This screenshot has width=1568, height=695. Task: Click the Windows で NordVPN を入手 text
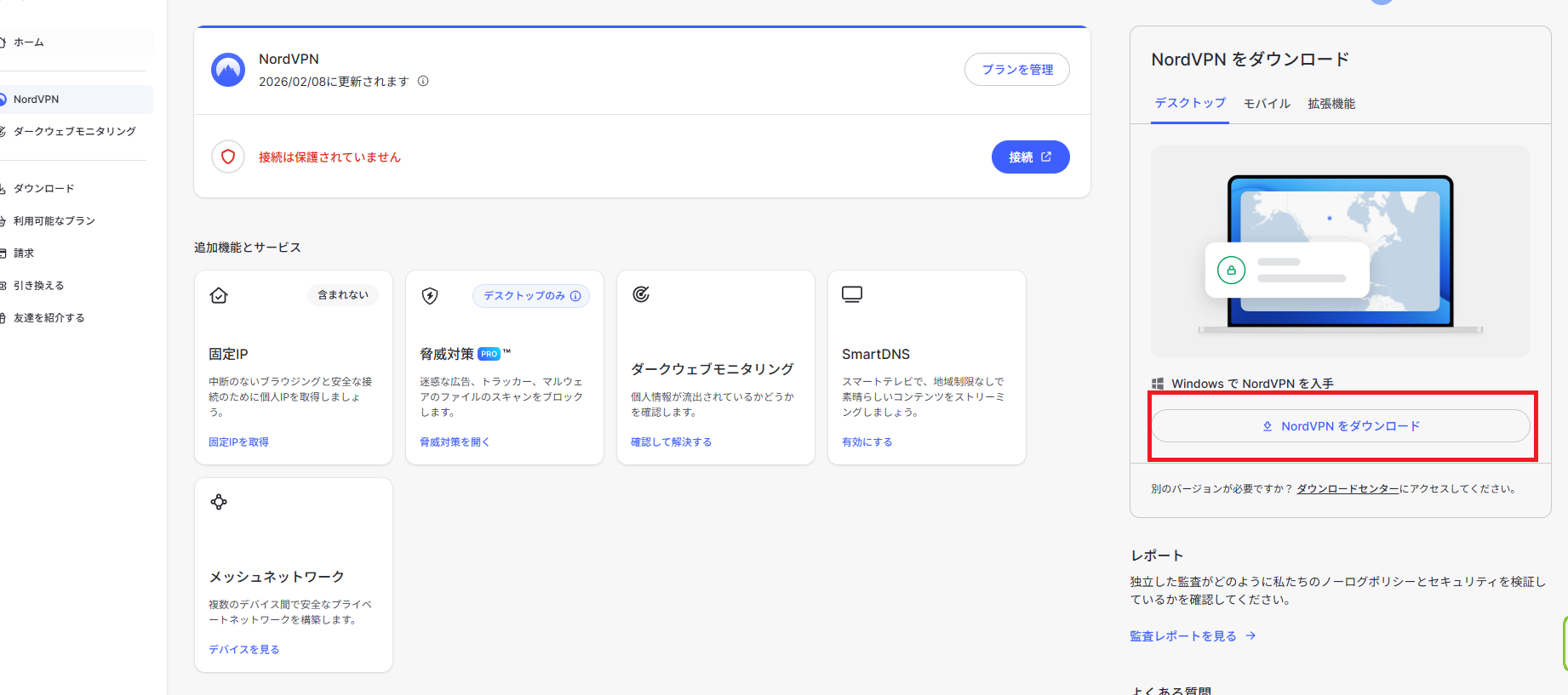coord(1252,384)
